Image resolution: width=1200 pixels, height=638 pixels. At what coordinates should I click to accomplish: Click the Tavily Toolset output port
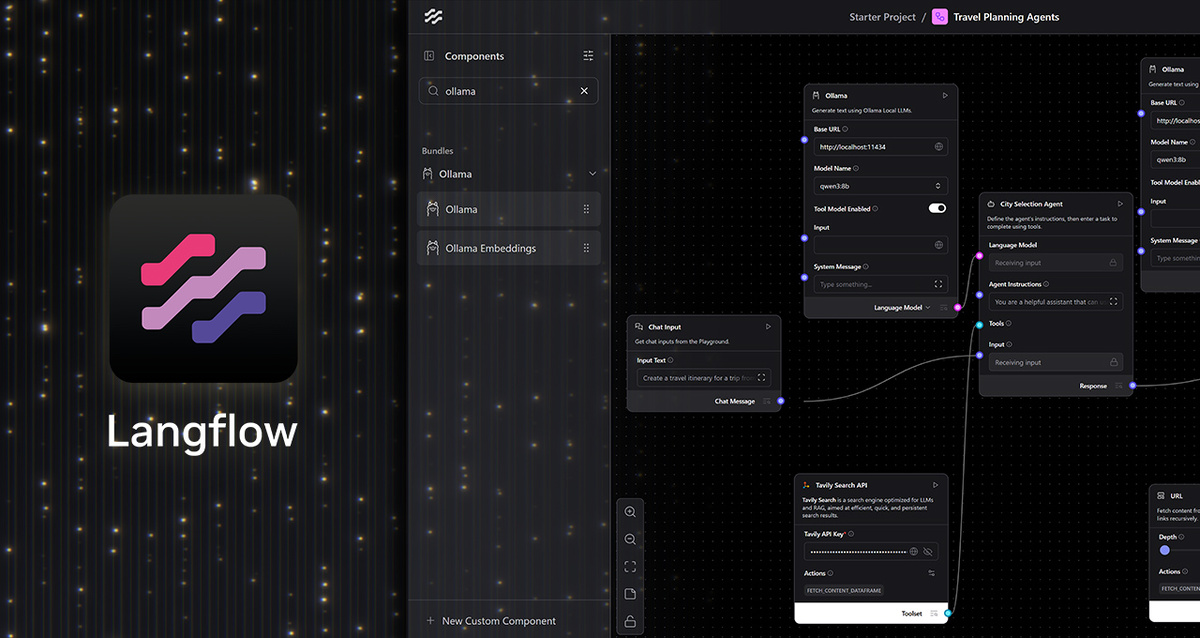948,613
